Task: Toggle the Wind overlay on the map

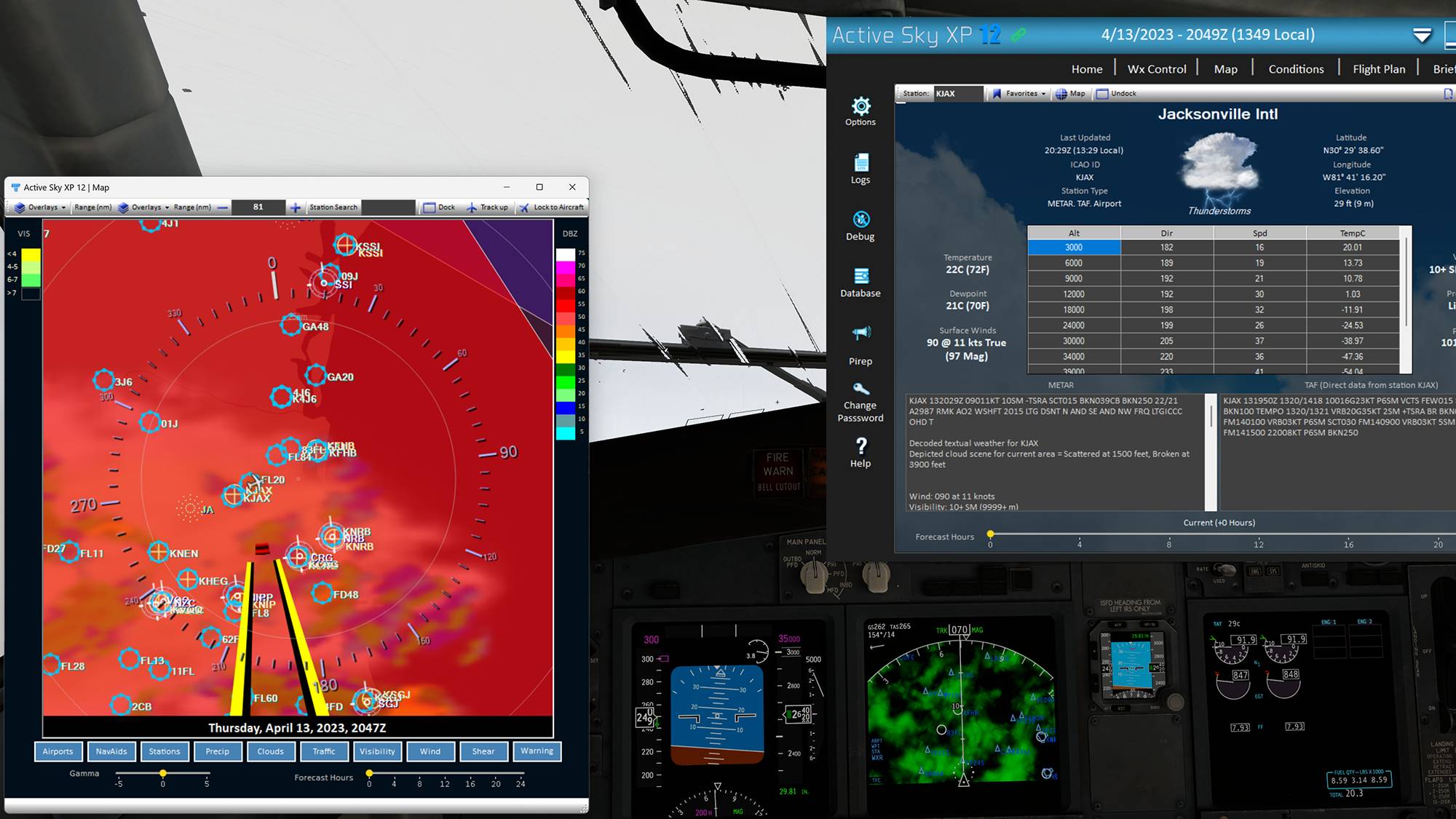Action: click(430, 751)
